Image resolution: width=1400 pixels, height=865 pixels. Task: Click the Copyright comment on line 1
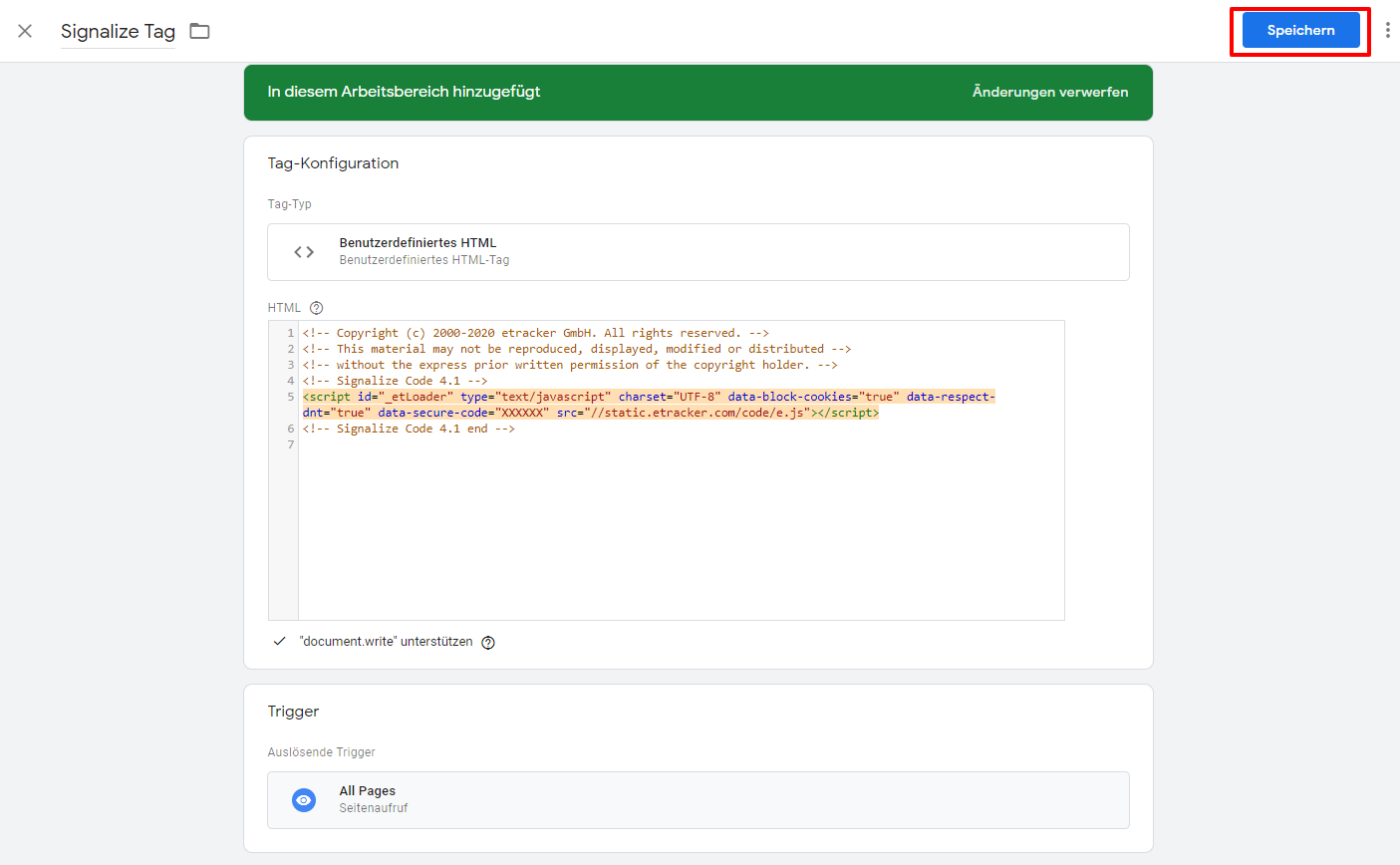click(536, 333)
